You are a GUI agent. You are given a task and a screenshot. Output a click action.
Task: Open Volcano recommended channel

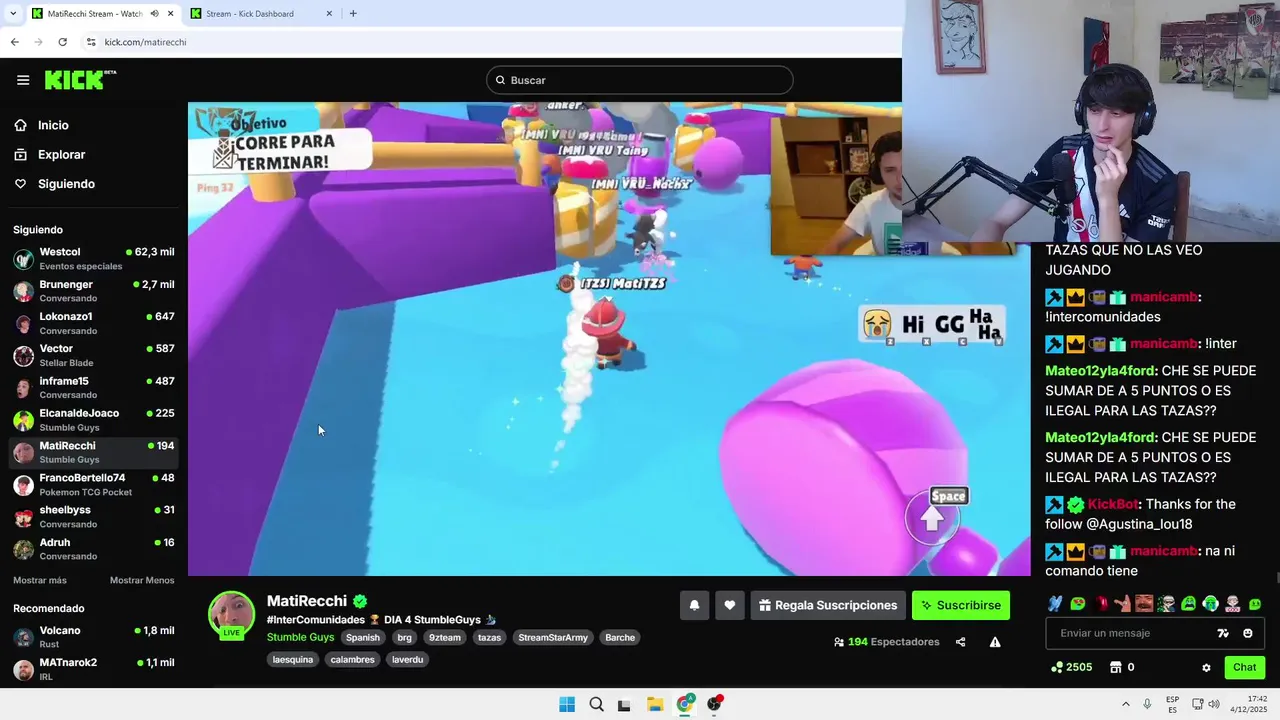point(94,637)
